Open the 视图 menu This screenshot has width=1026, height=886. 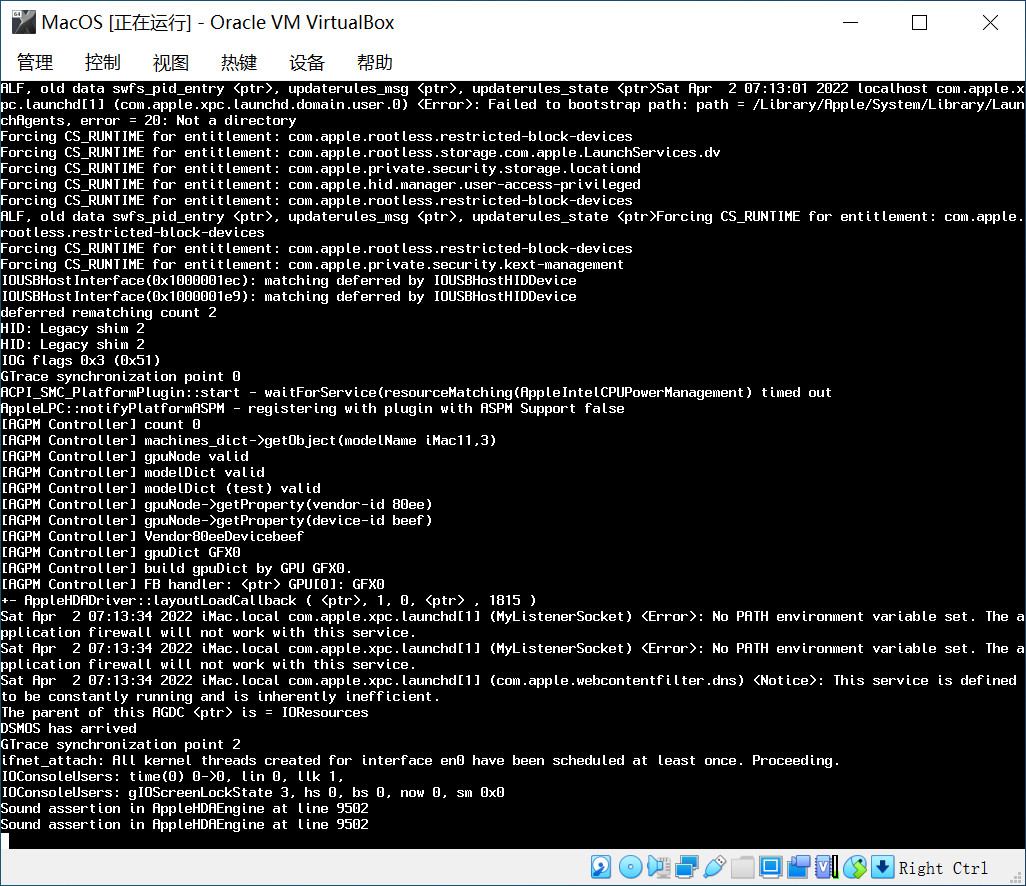pyautogui.click(x=171, y=63)
